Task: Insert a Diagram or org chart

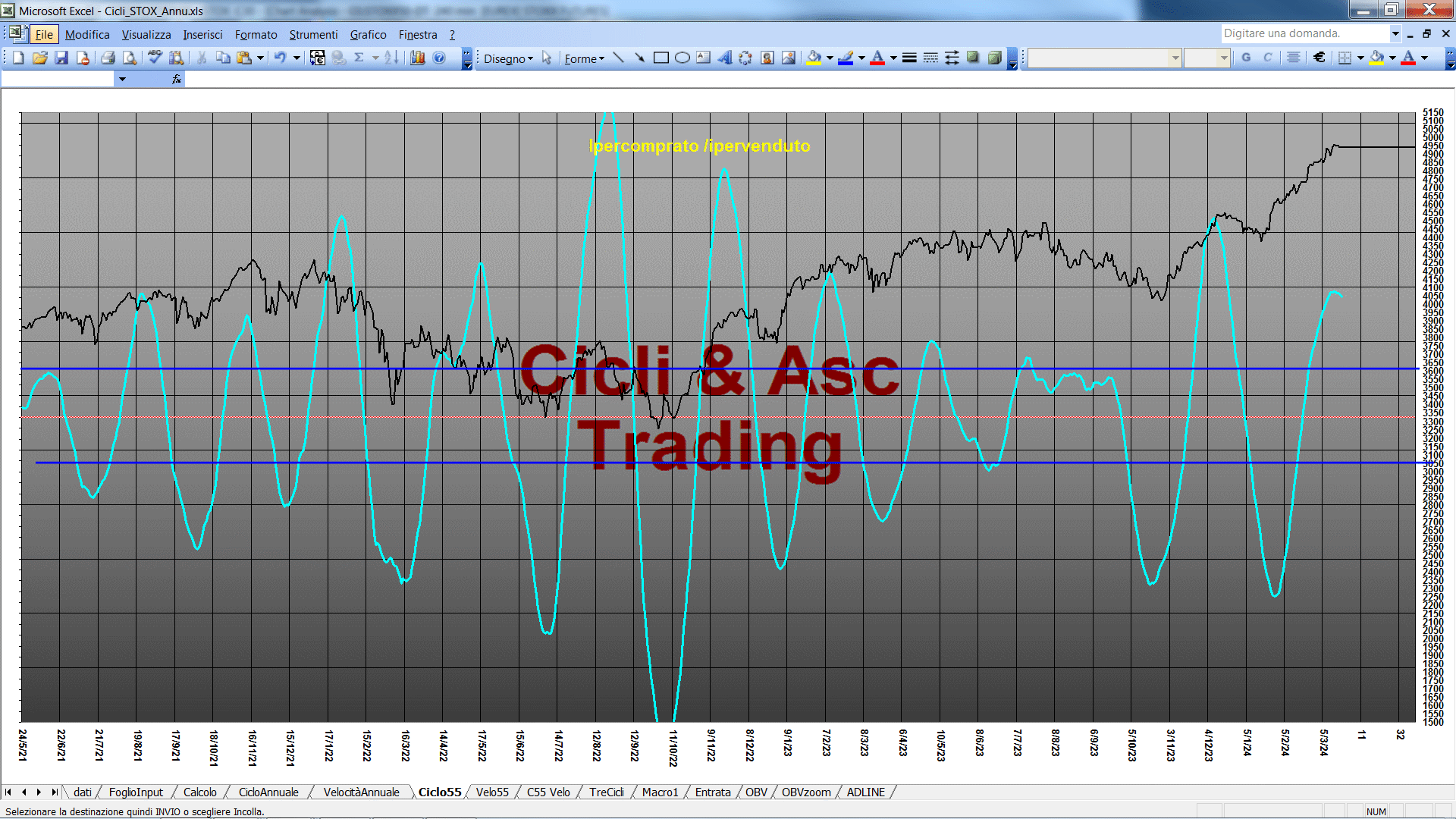Action: click(745, 58)
